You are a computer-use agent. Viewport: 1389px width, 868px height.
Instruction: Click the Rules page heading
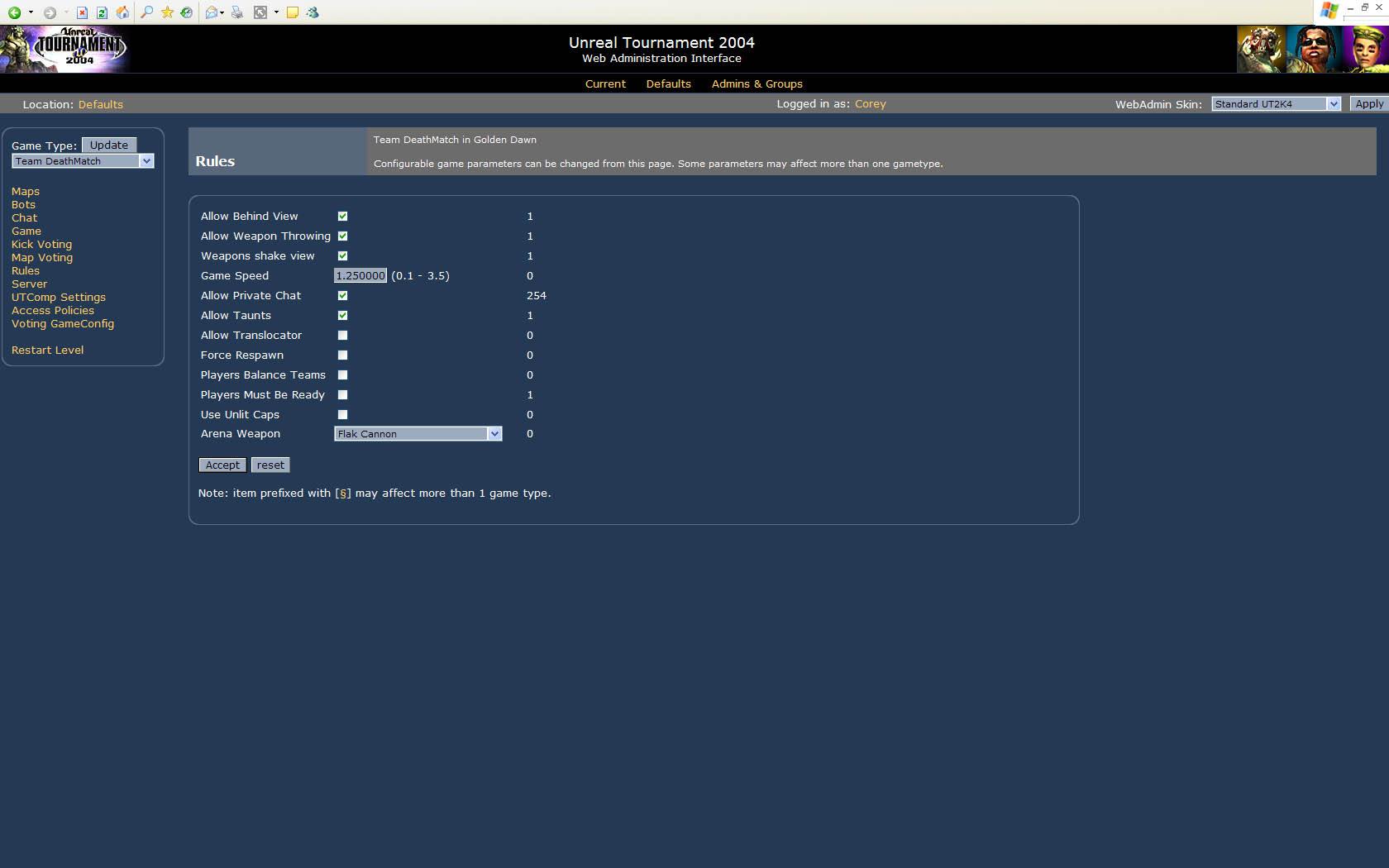pos(215,161)
